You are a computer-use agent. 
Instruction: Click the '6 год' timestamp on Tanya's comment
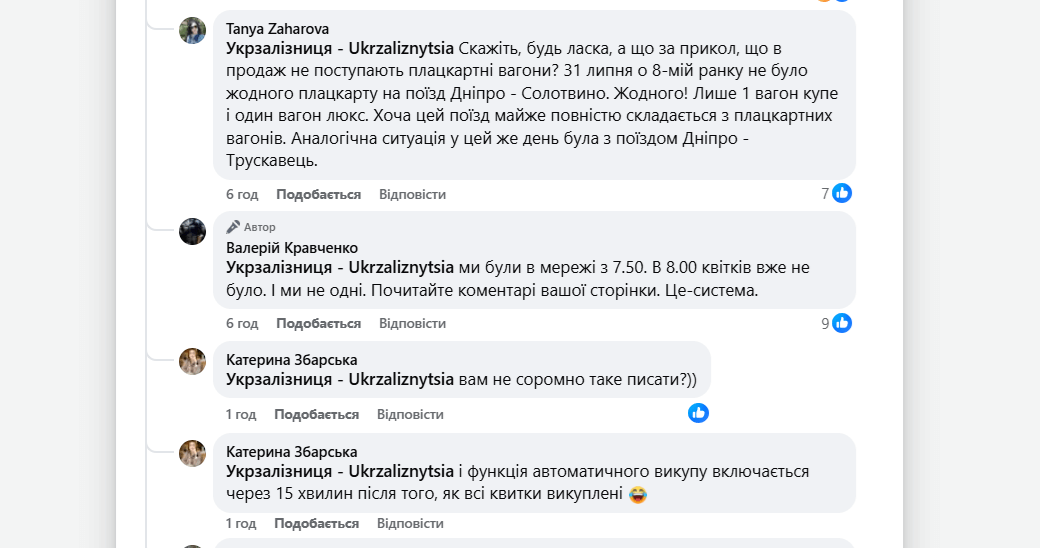point(242,194)
